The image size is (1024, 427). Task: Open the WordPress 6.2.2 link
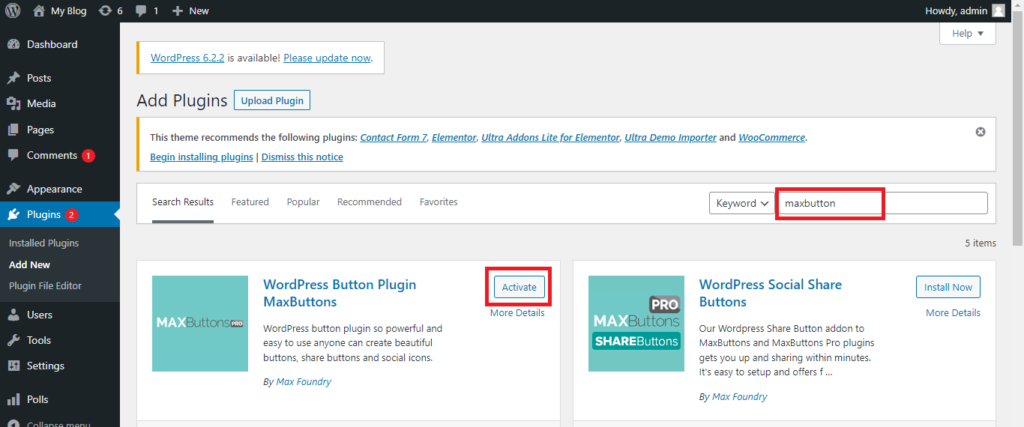tap(187, 57)
